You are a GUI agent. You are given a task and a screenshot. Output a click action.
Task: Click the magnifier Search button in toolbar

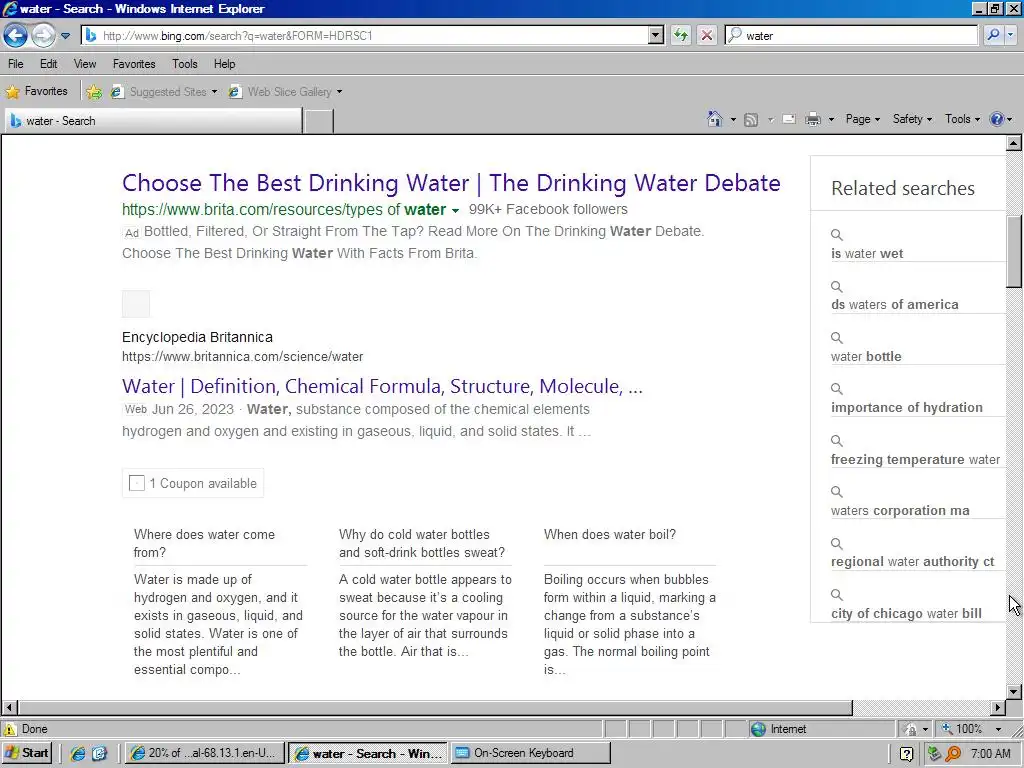(x=993, y=36)
